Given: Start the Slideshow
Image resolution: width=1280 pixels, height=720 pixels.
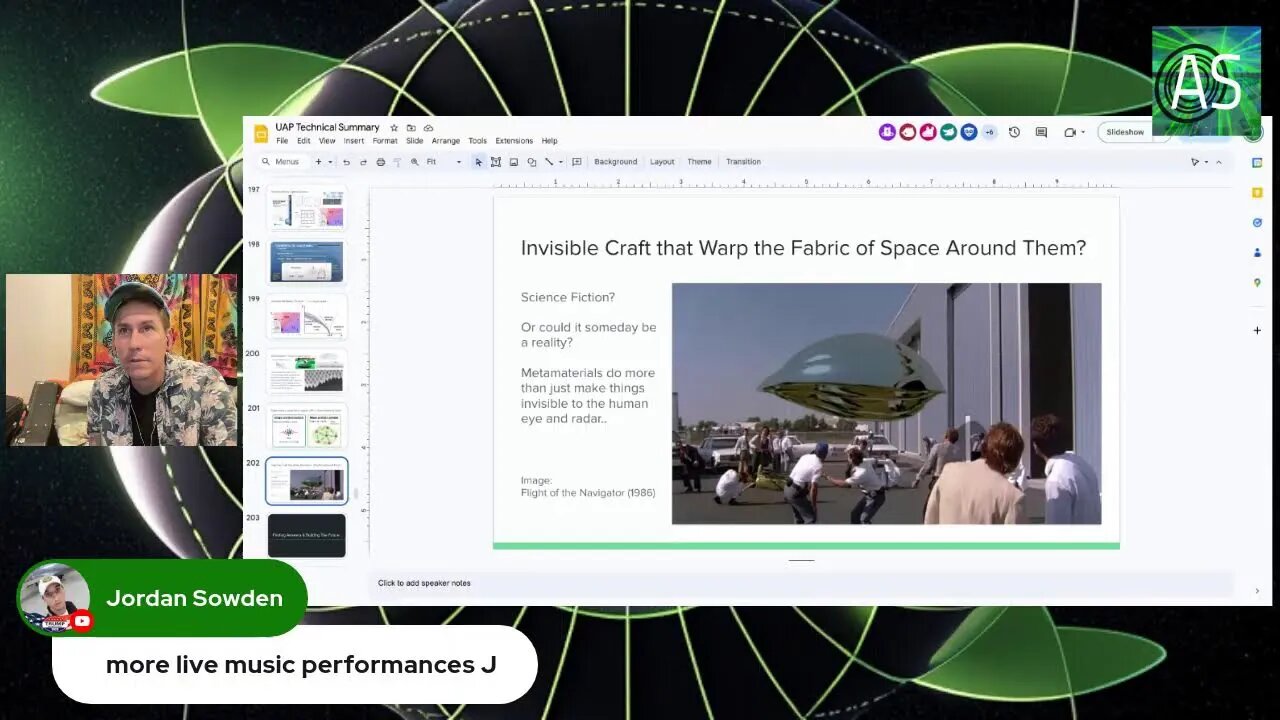Looking at the screenshot, I should pos(1125,132).
